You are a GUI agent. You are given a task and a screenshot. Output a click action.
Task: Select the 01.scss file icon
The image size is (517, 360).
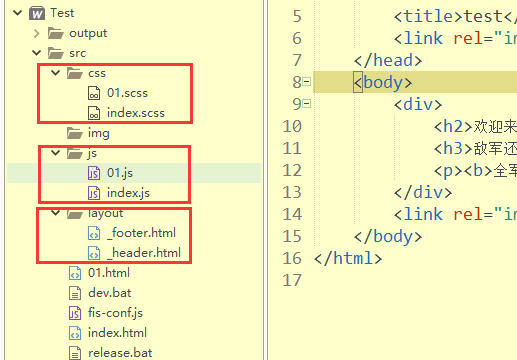tap(94, 93)
